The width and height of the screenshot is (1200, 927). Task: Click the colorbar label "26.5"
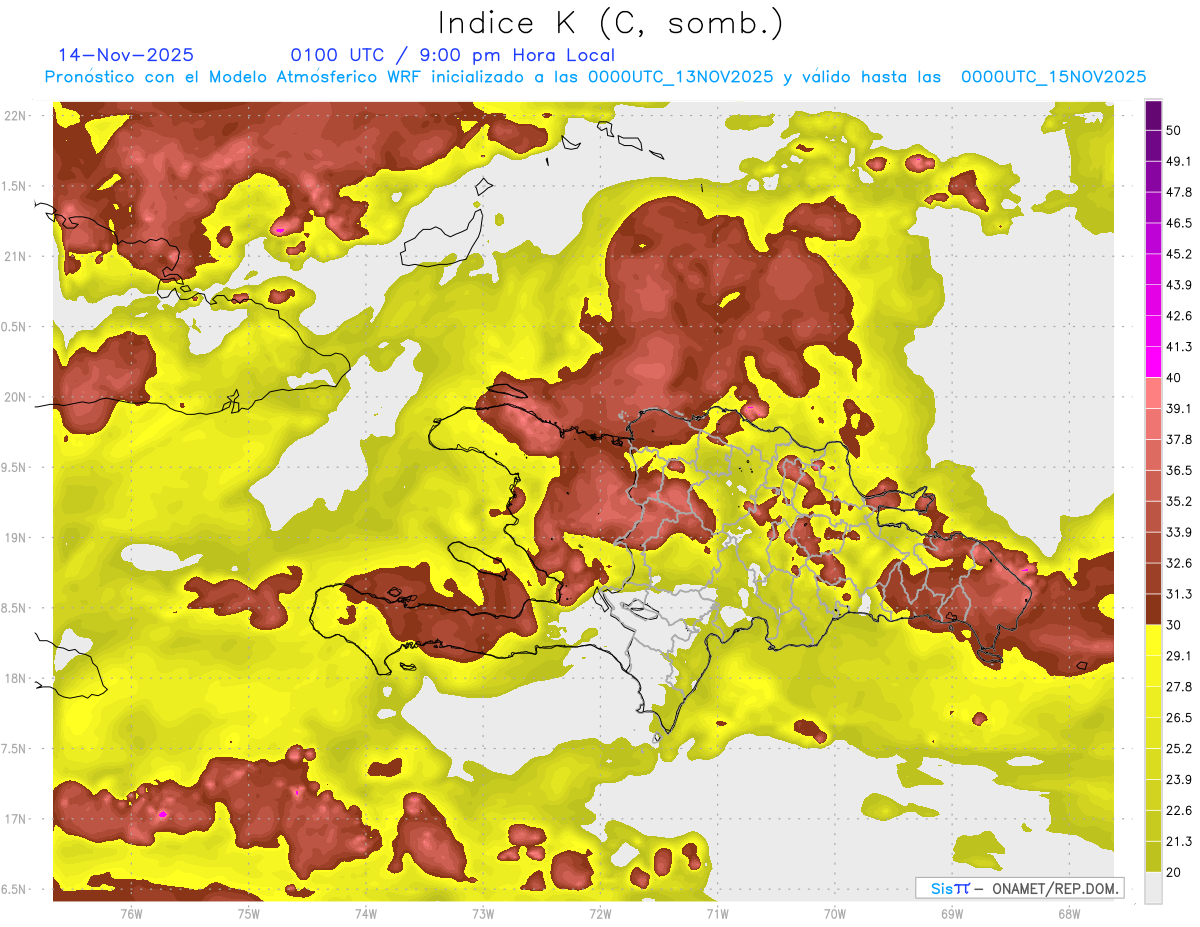point(1179,717)
